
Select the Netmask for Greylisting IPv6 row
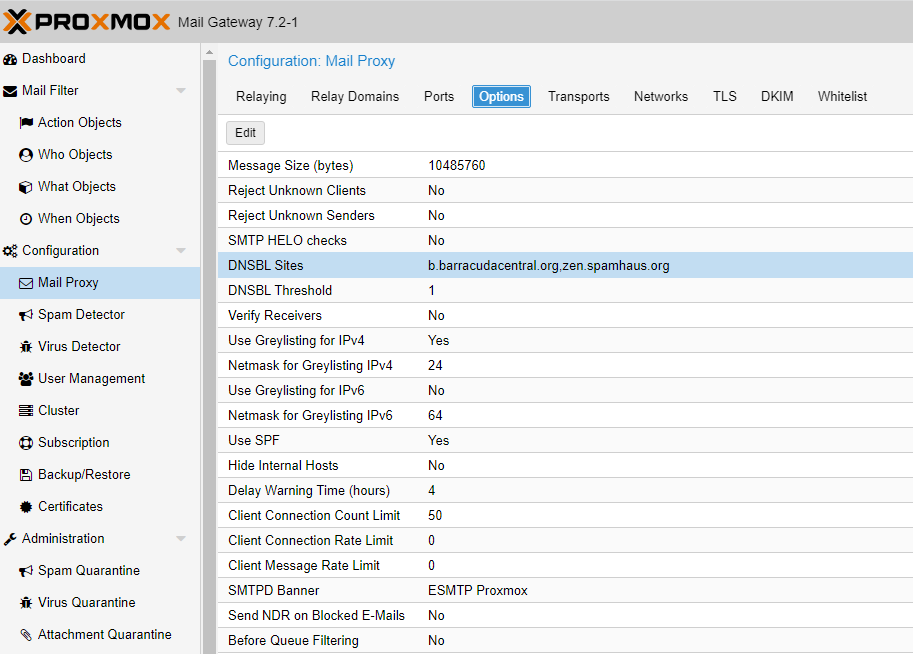point(565,416)
